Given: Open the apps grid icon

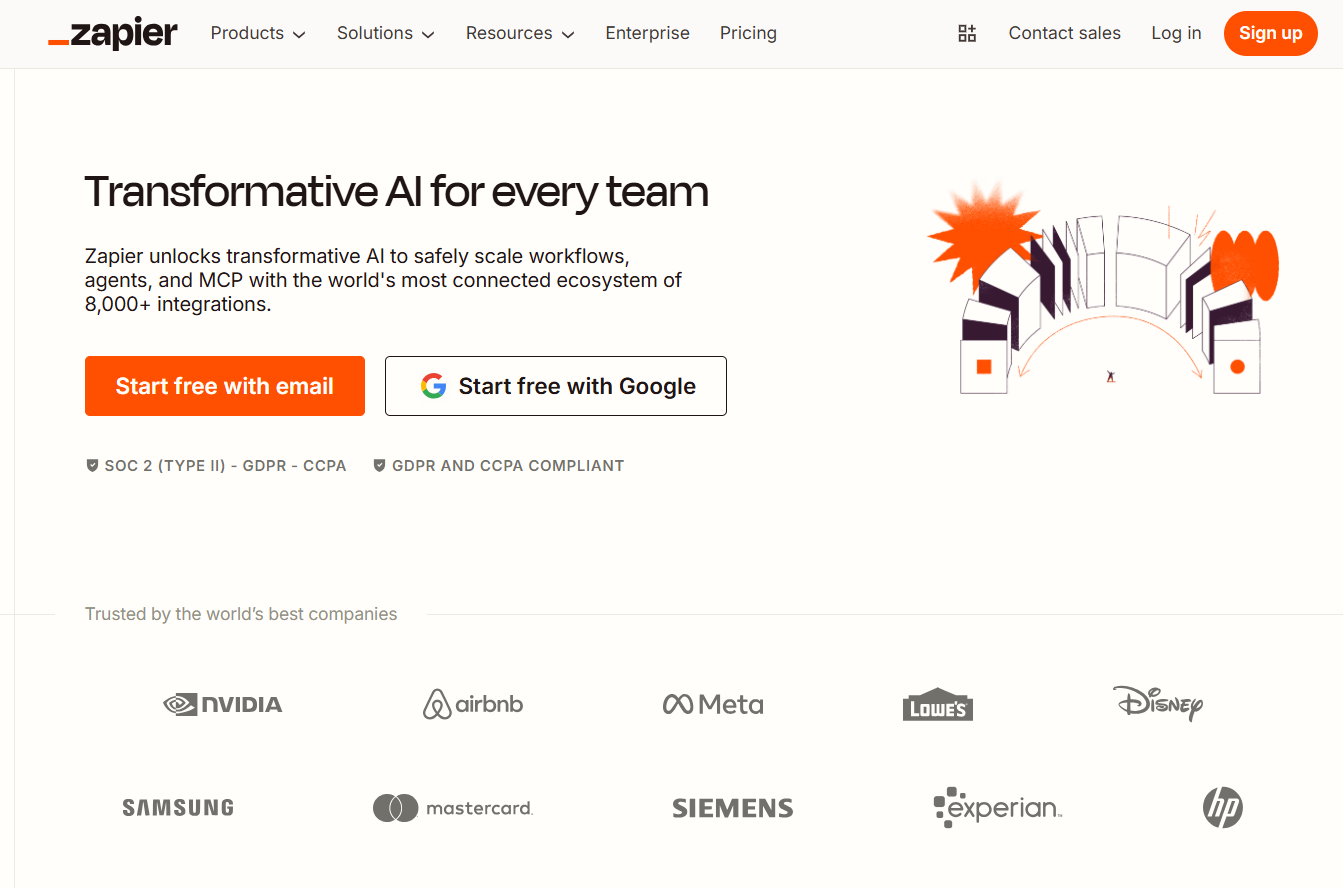Looking at the screenshot, I should tap(967, 34).
